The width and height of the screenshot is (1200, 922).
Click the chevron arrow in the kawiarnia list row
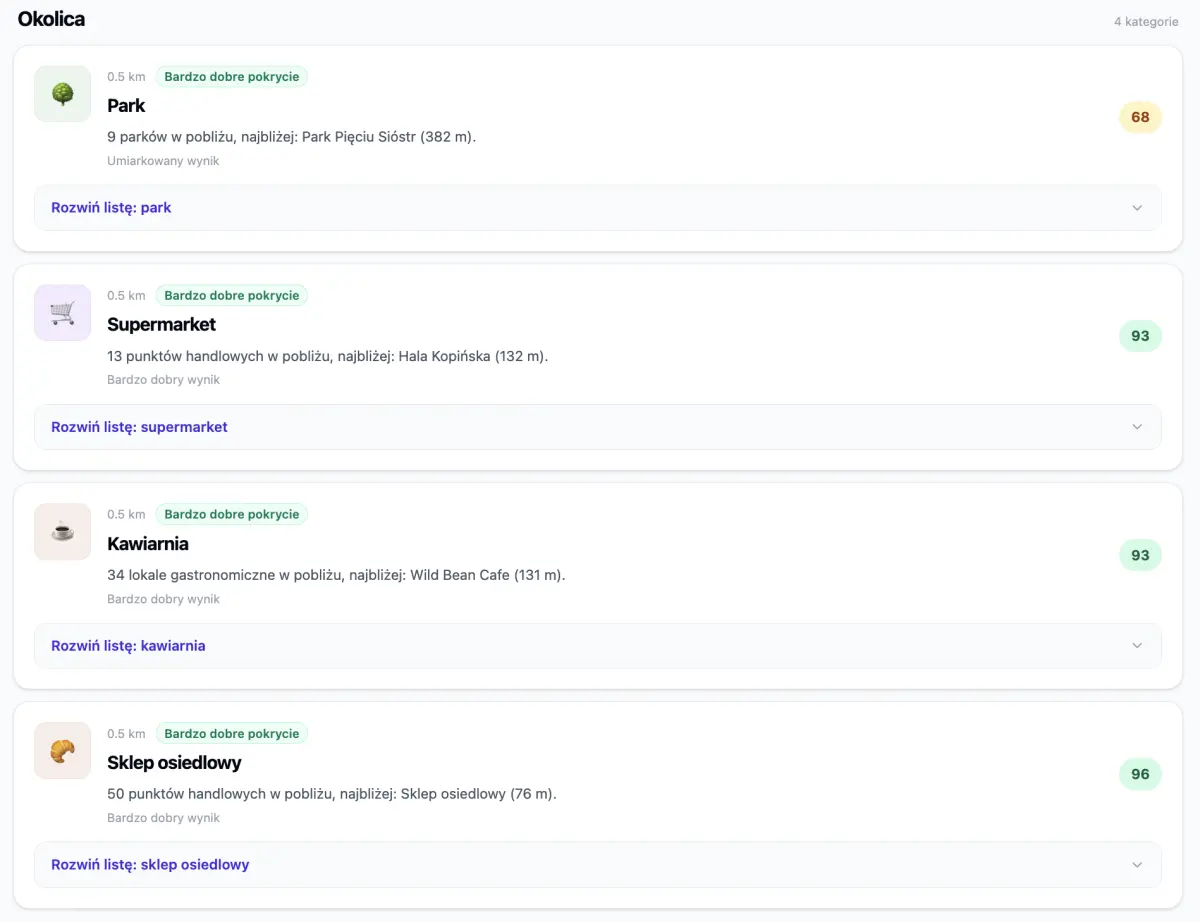point(1137,646)
